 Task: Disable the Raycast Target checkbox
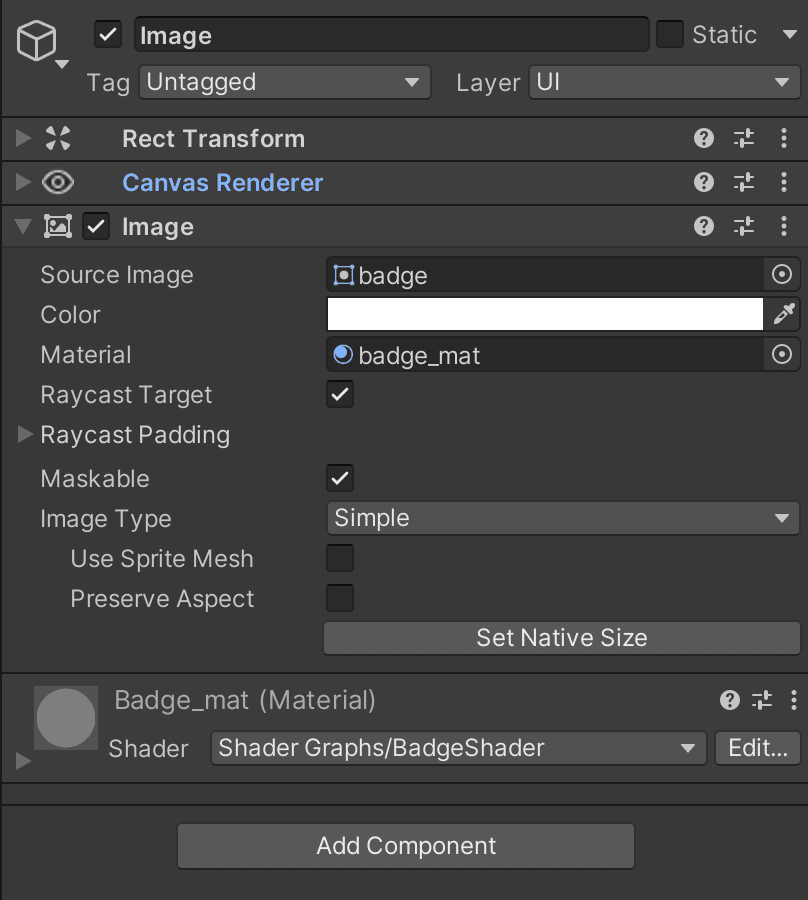tap(340, 395)
